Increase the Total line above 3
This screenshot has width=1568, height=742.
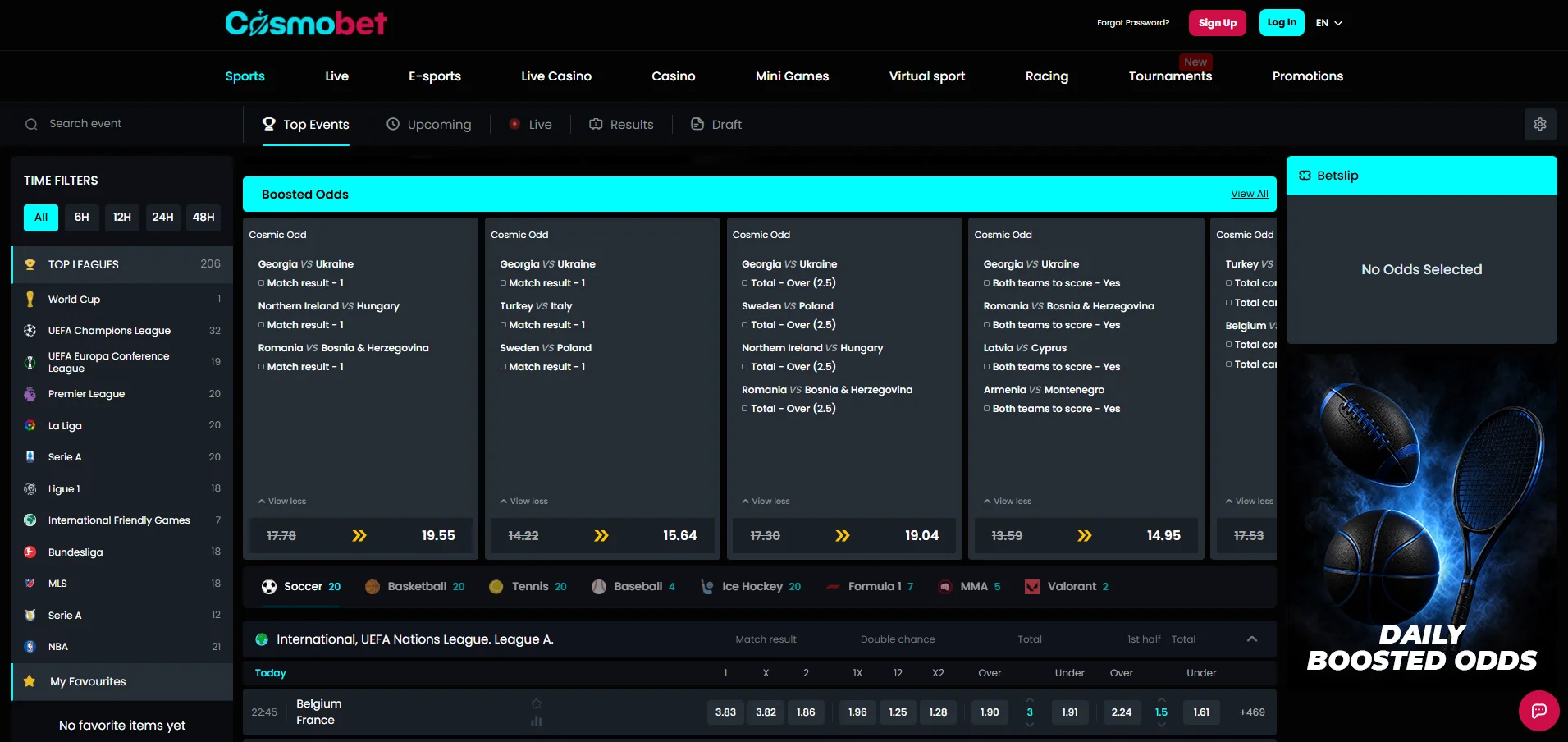coord(1030,699)
